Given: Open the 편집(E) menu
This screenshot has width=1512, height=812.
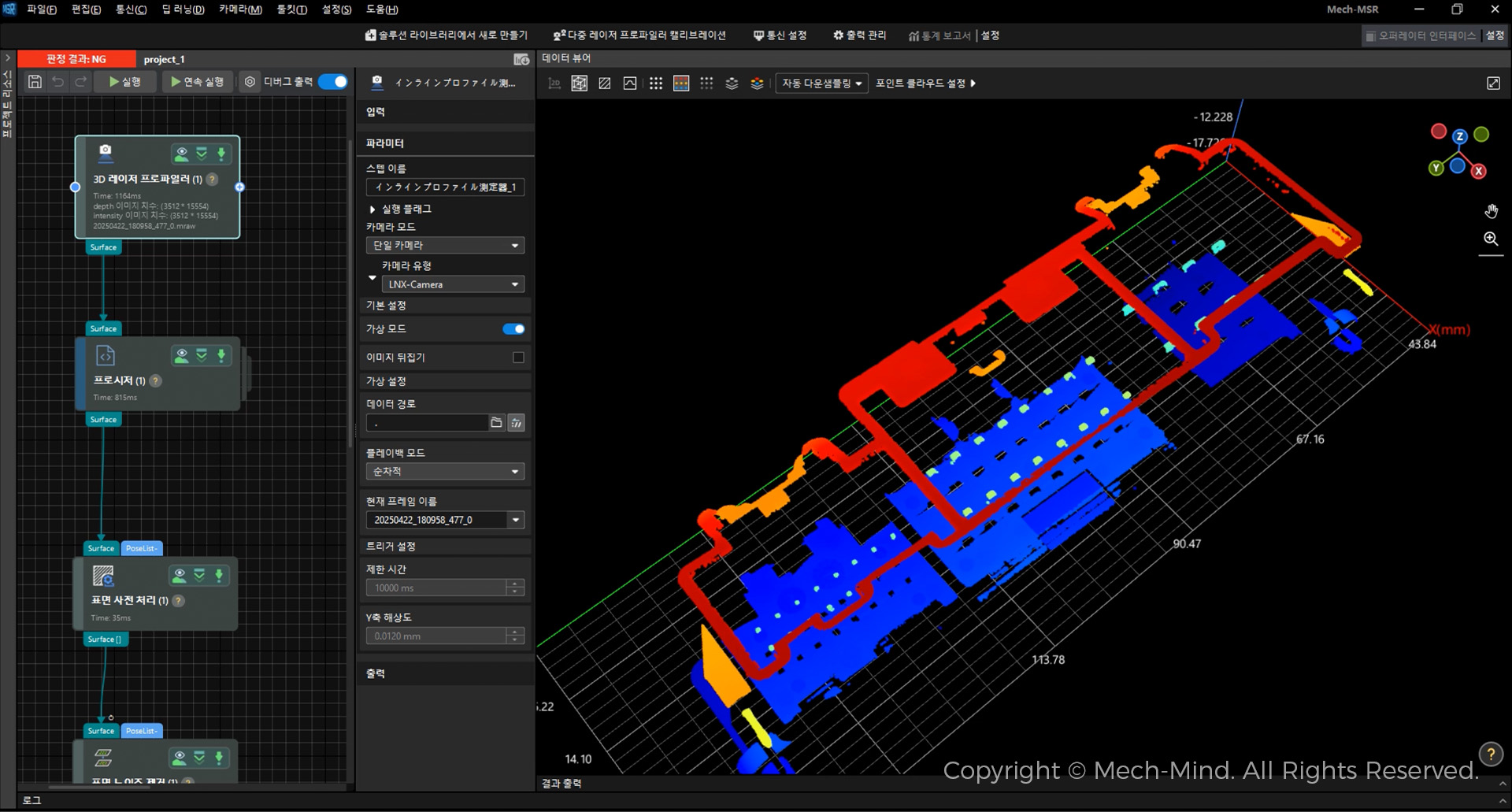Looking at the screenshot, I should point(86,9).
